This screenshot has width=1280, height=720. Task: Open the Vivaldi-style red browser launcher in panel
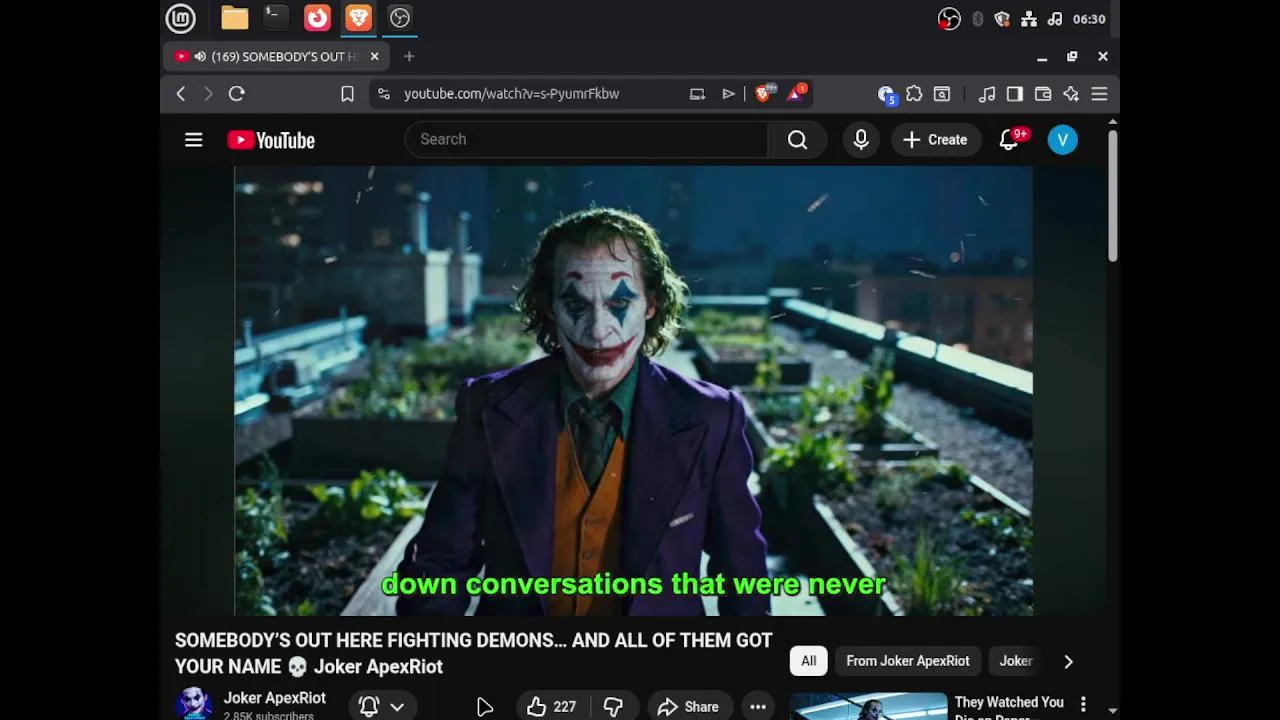click(x=317, y=18)
